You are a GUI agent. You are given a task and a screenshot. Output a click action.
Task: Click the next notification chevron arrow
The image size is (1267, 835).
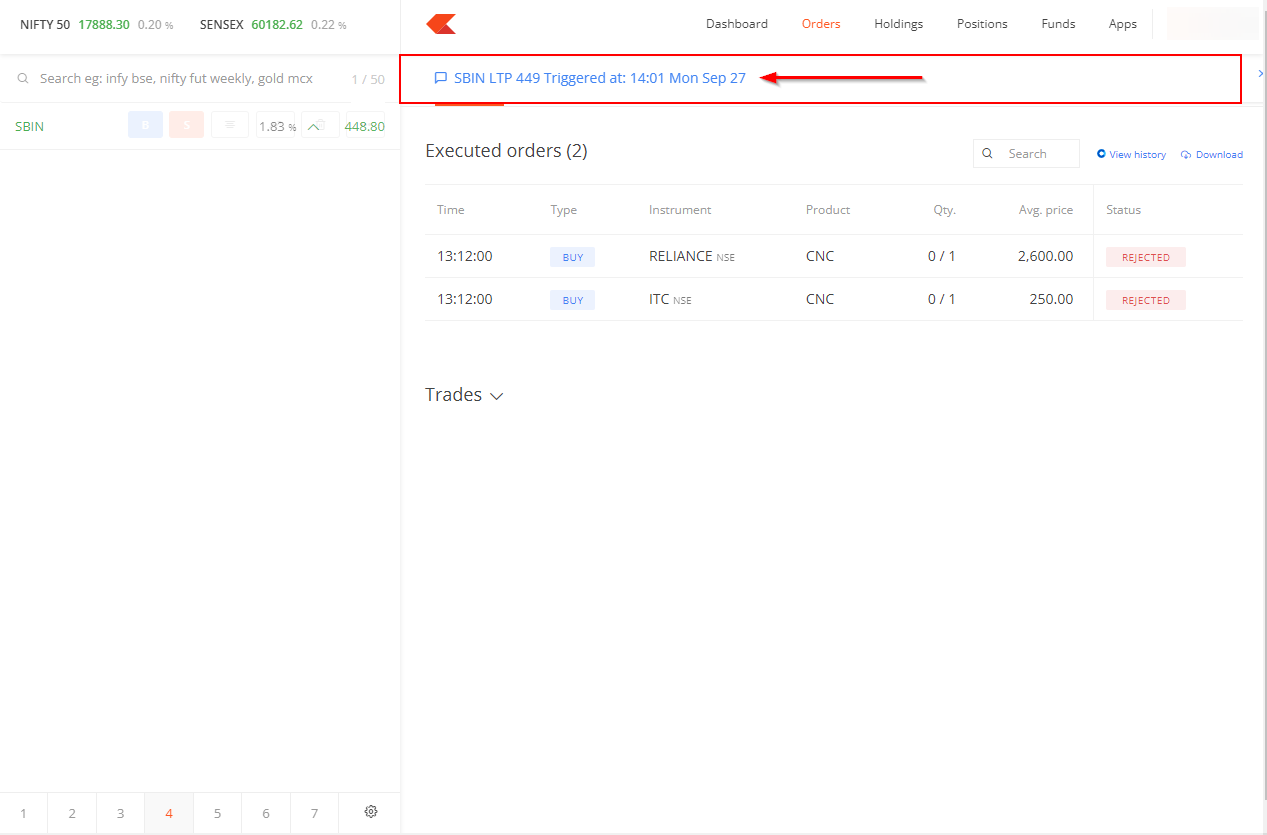[1261, 73]
